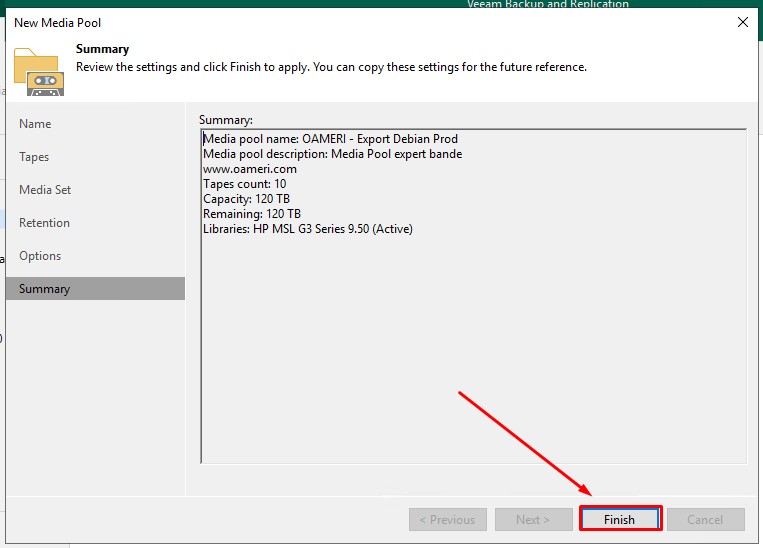
Task: Click the greyed-out Next button
Action: click(533, 519)
